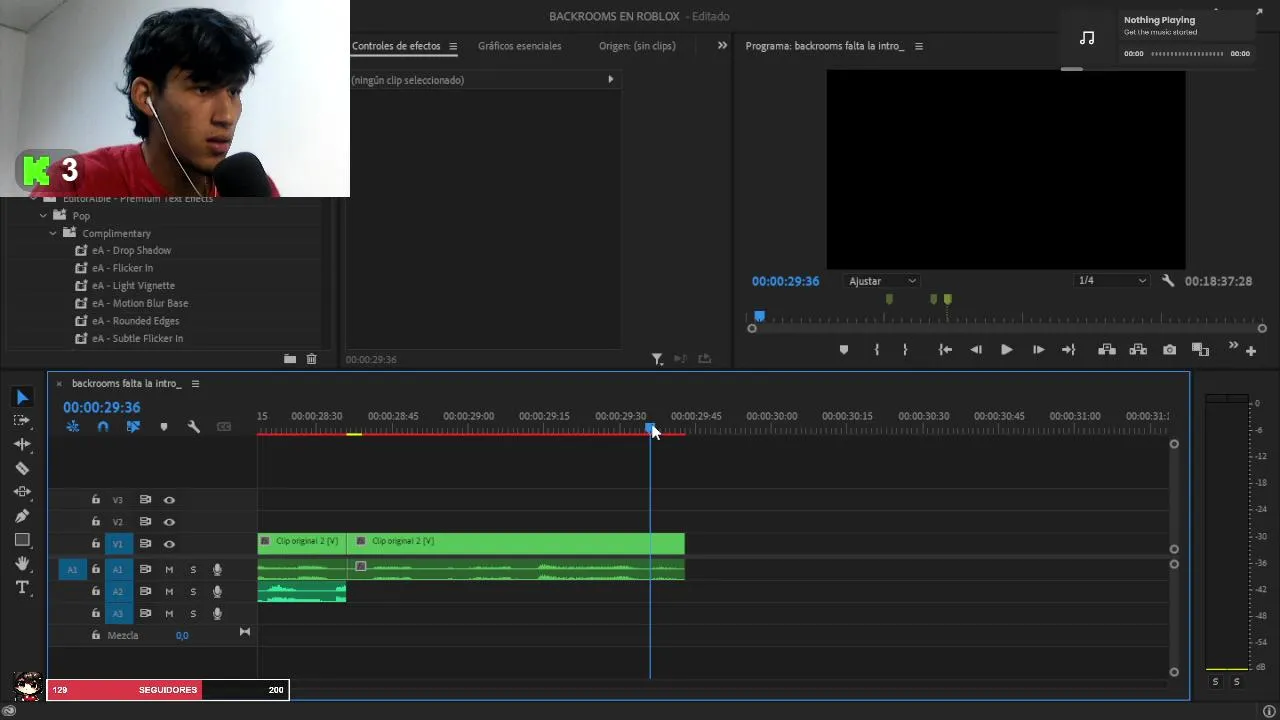Select the Rectangle tool
The image size is (1280, 720).
pos(22,540)
